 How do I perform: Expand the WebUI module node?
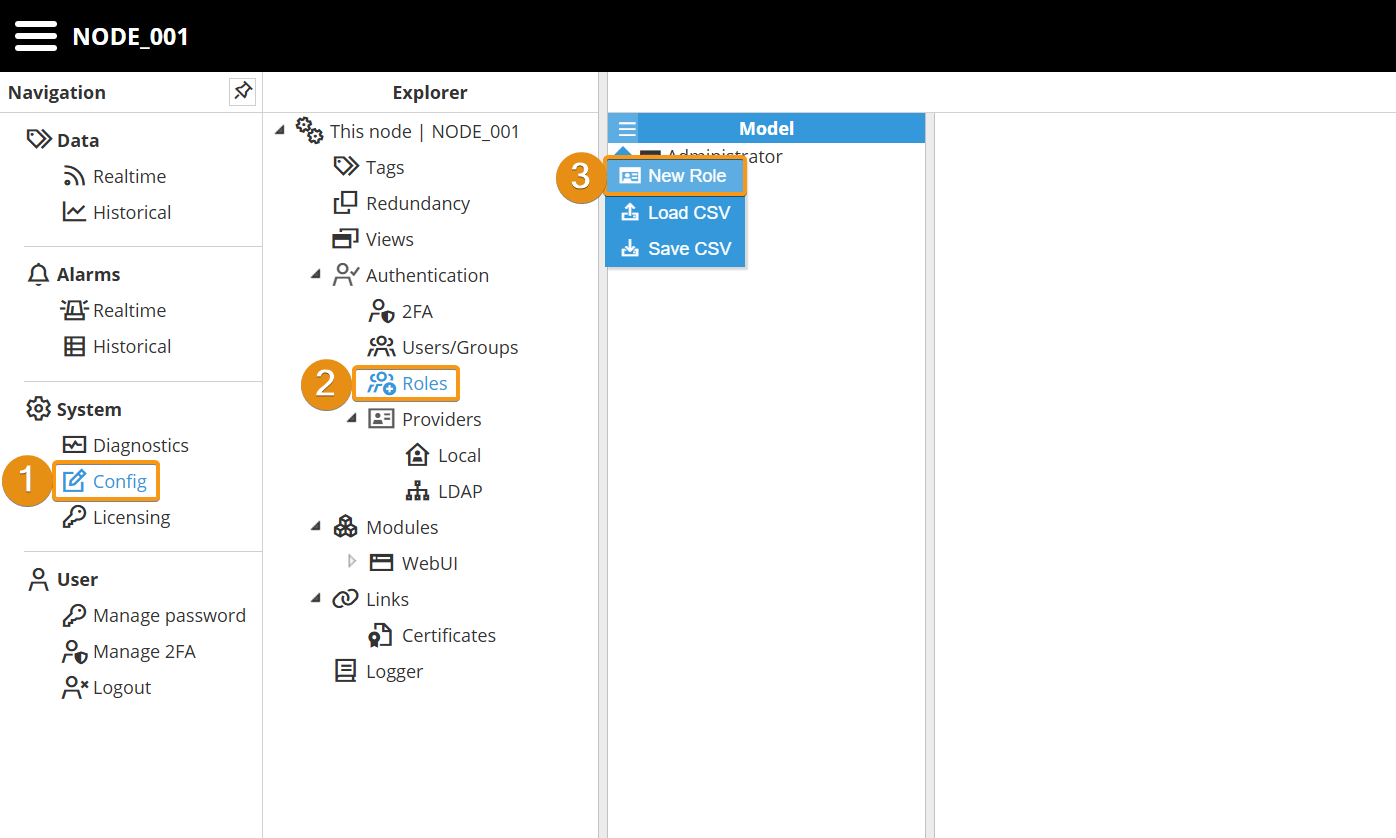click(x=352, y=561)
